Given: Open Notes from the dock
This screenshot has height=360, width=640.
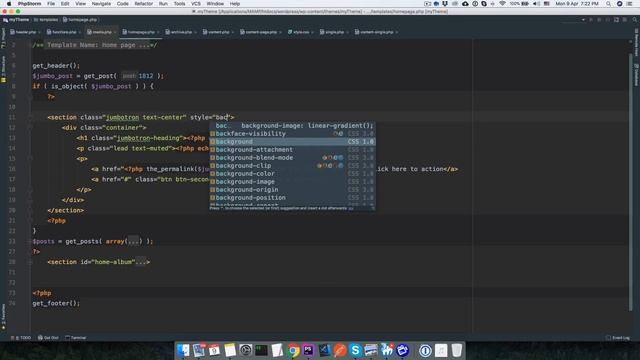Looking at the screenshot, I should [x=230, y=350].
